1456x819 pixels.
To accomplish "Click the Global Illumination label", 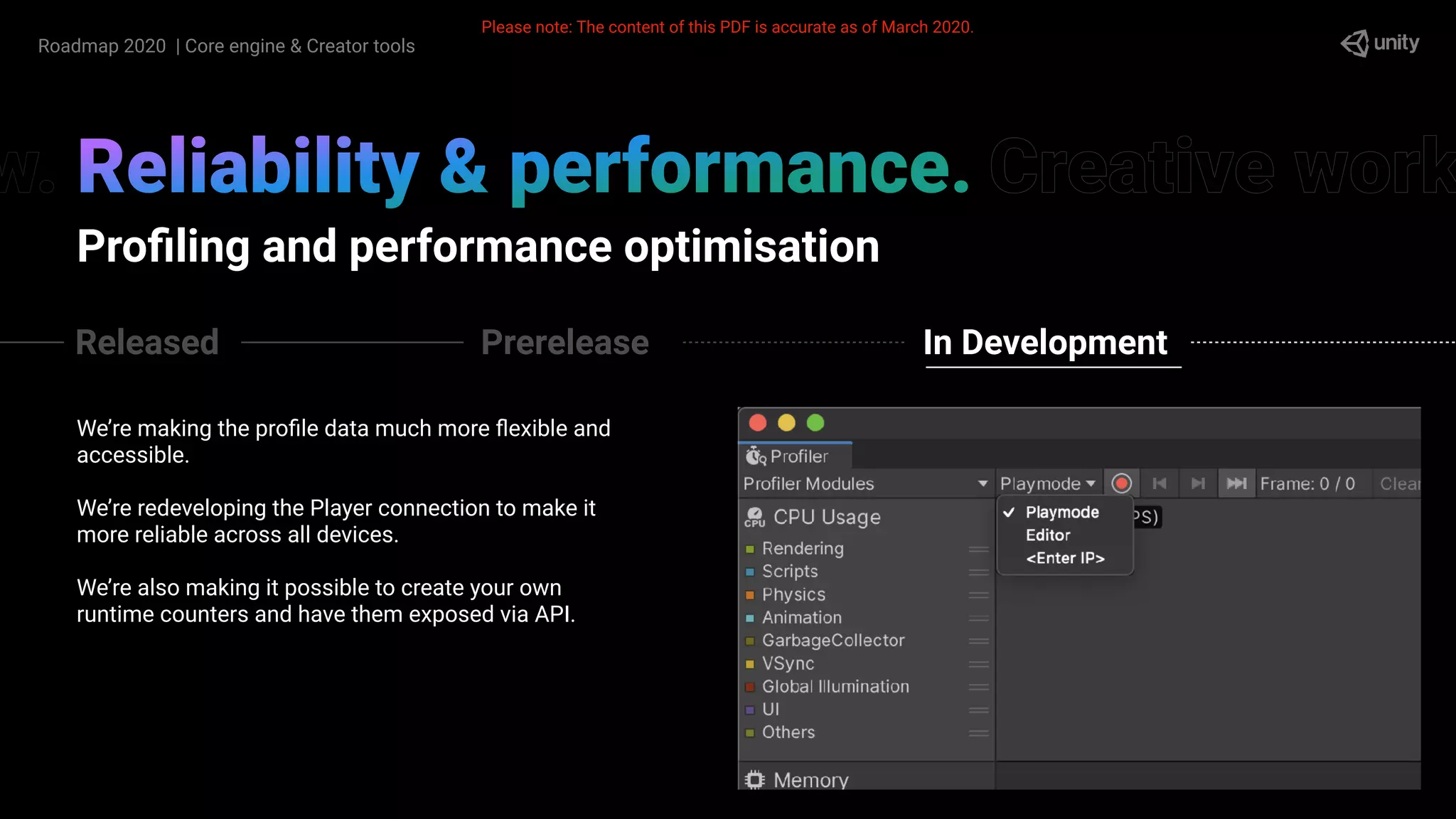I will [x=835, y=686].
